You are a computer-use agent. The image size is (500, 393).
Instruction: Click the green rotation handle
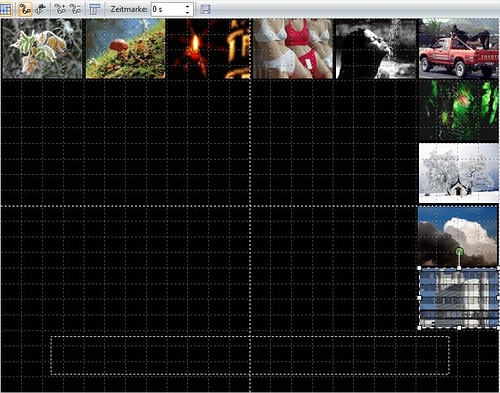click(459, 251)
